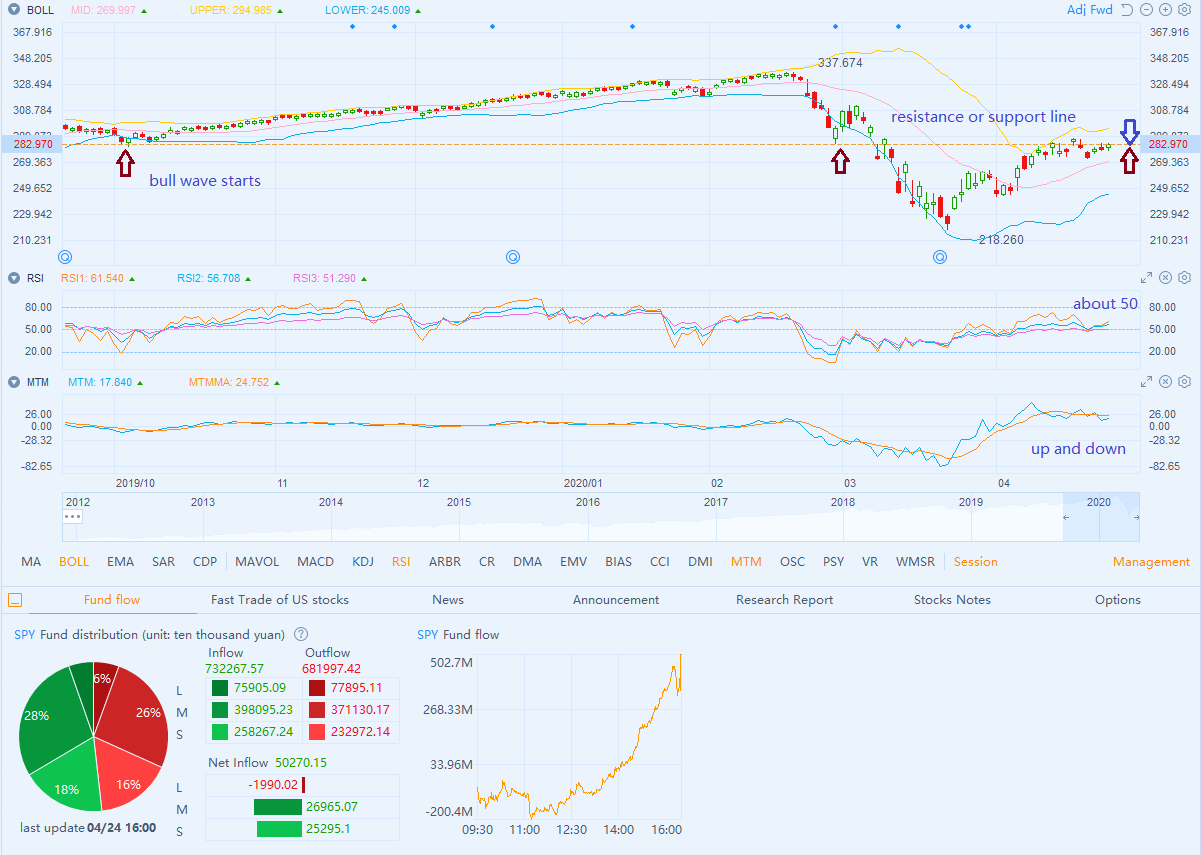Expand the RSI panel to full size
This screenshot has height=855, width=1201.
tap(1146, 277)
